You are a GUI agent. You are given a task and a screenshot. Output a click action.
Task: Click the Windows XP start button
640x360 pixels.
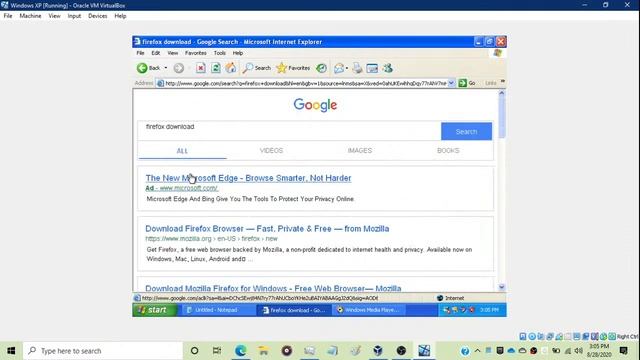point(155,310)
